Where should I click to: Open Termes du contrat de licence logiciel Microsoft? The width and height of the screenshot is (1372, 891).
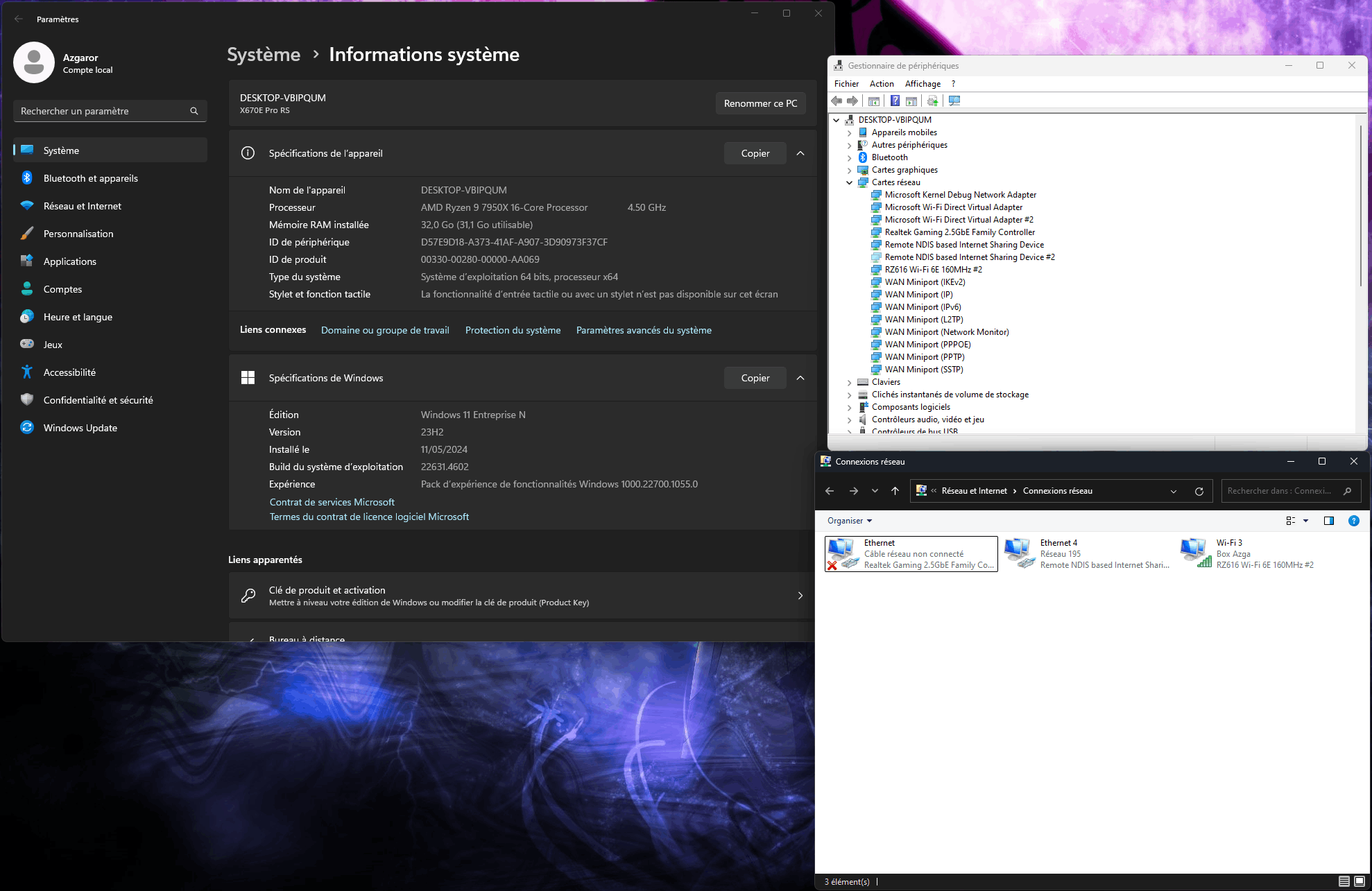click(x=369, y=517)
